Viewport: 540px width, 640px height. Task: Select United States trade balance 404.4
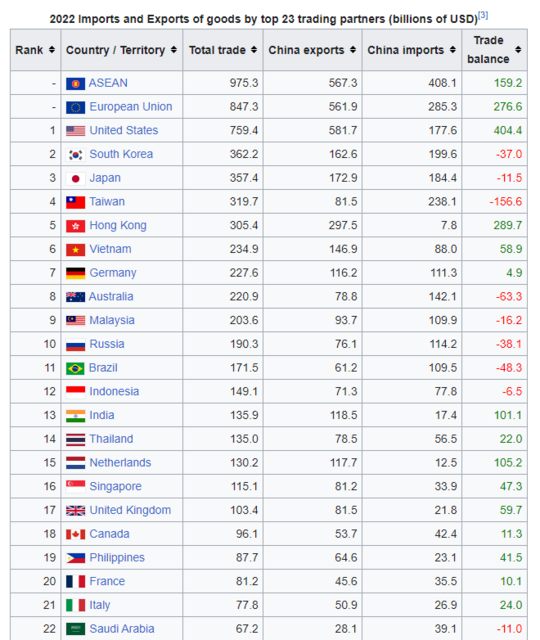pos(508,130)
